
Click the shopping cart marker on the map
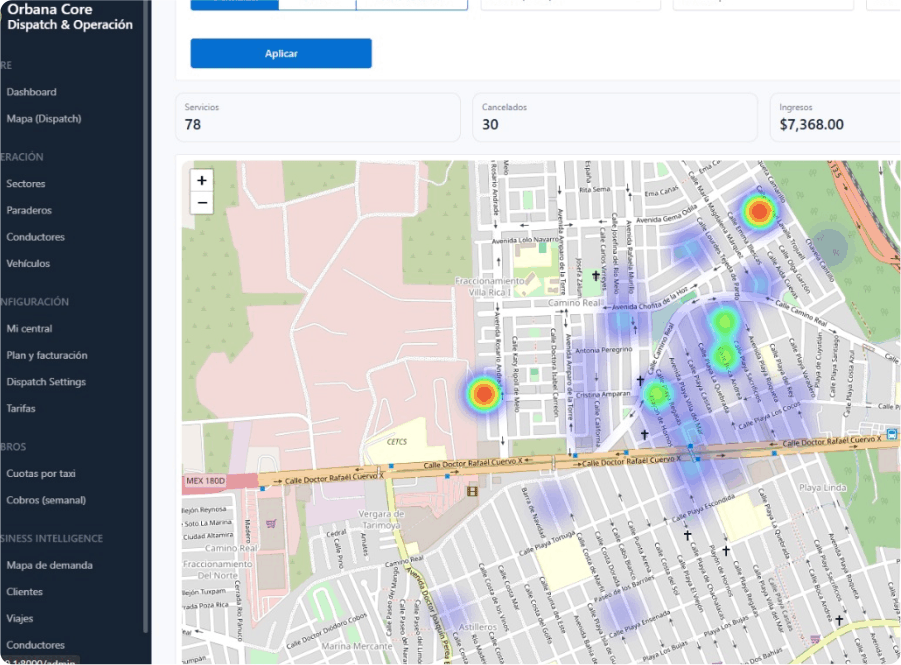coord(271,522)
